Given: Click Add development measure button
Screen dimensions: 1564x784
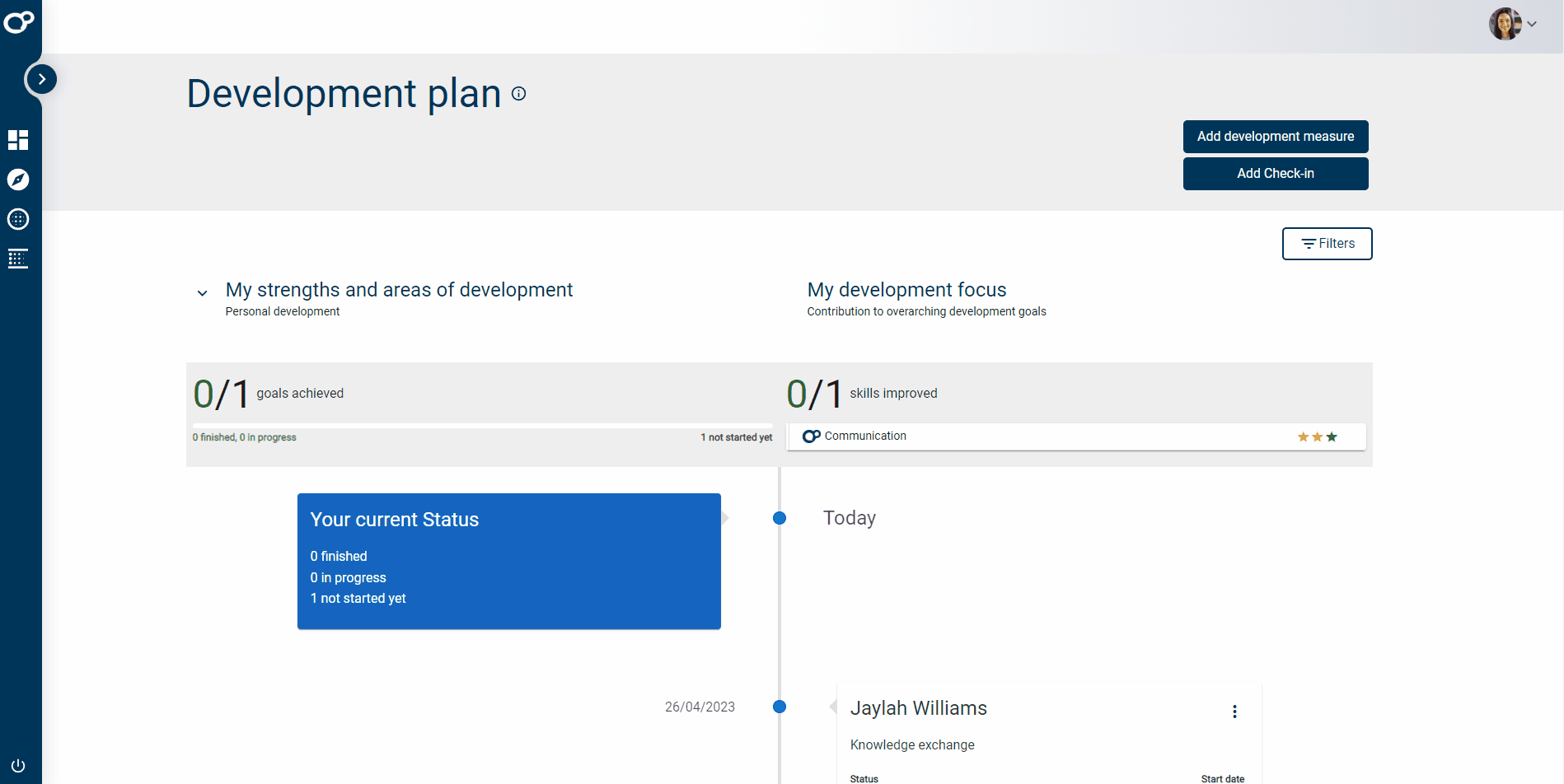Looking at the screenshot, I should tap(1275, 137).
